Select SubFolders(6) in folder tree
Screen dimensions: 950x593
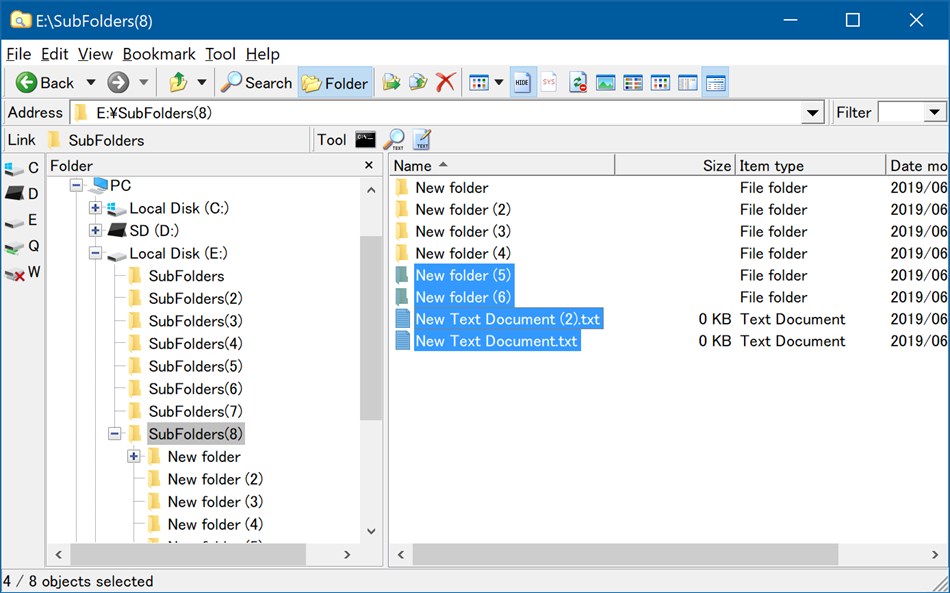pyautogui.click(x=195, y=389)
